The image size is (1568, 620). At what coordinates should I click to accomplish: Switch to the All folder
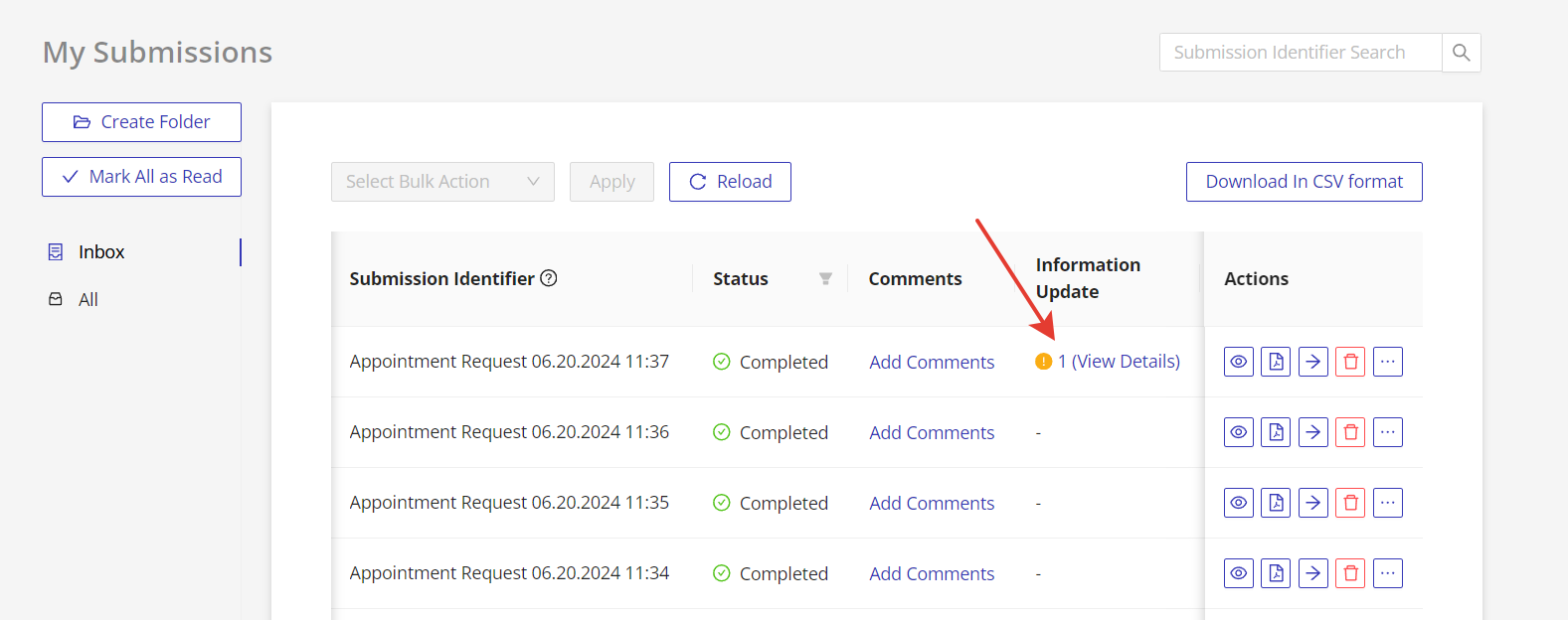pos(88,300)
